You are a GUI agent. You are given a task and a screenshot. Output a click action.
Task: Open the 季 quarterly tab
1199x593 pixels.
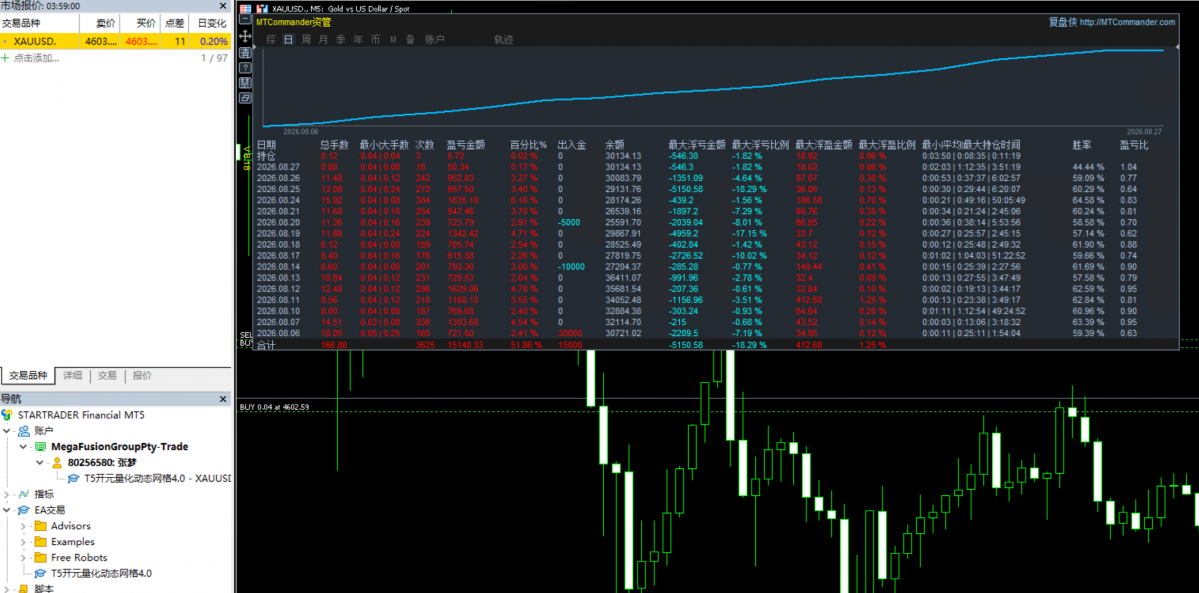pos(340,39)
